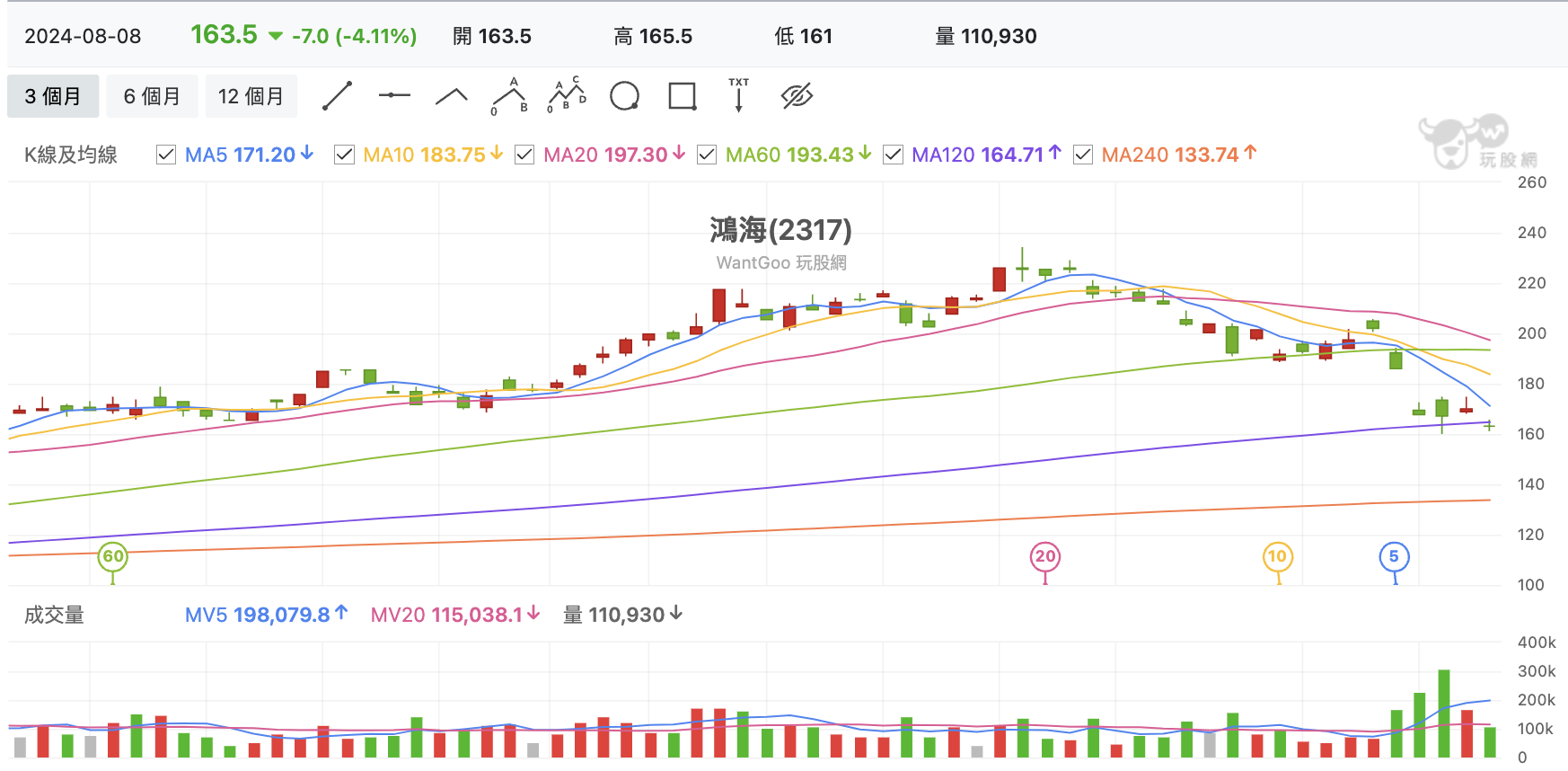This screenshot has height=771, width=1568.
Task: Activate the 0-A-B wave drawing tool
Action: (x=510, y=96)
